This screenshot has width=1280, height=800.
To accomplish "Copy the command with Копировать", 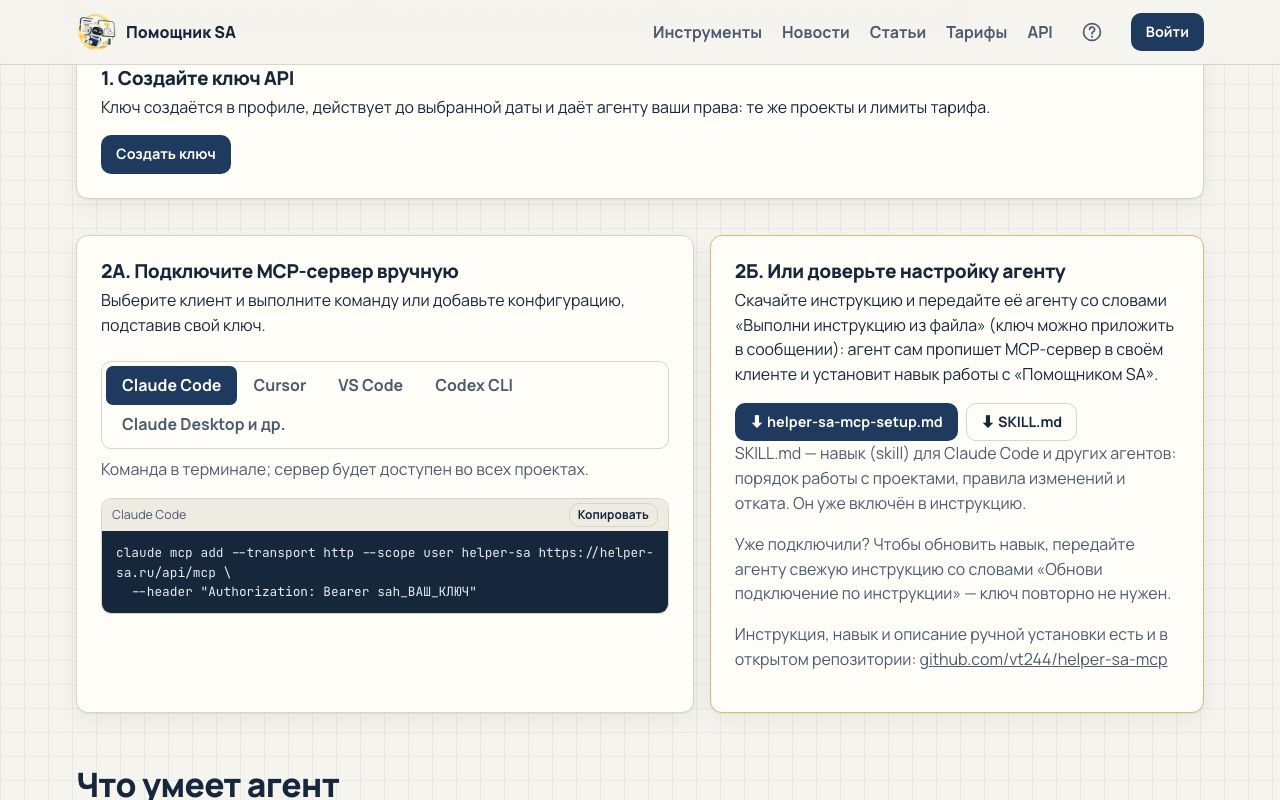I will click(613, 514).
